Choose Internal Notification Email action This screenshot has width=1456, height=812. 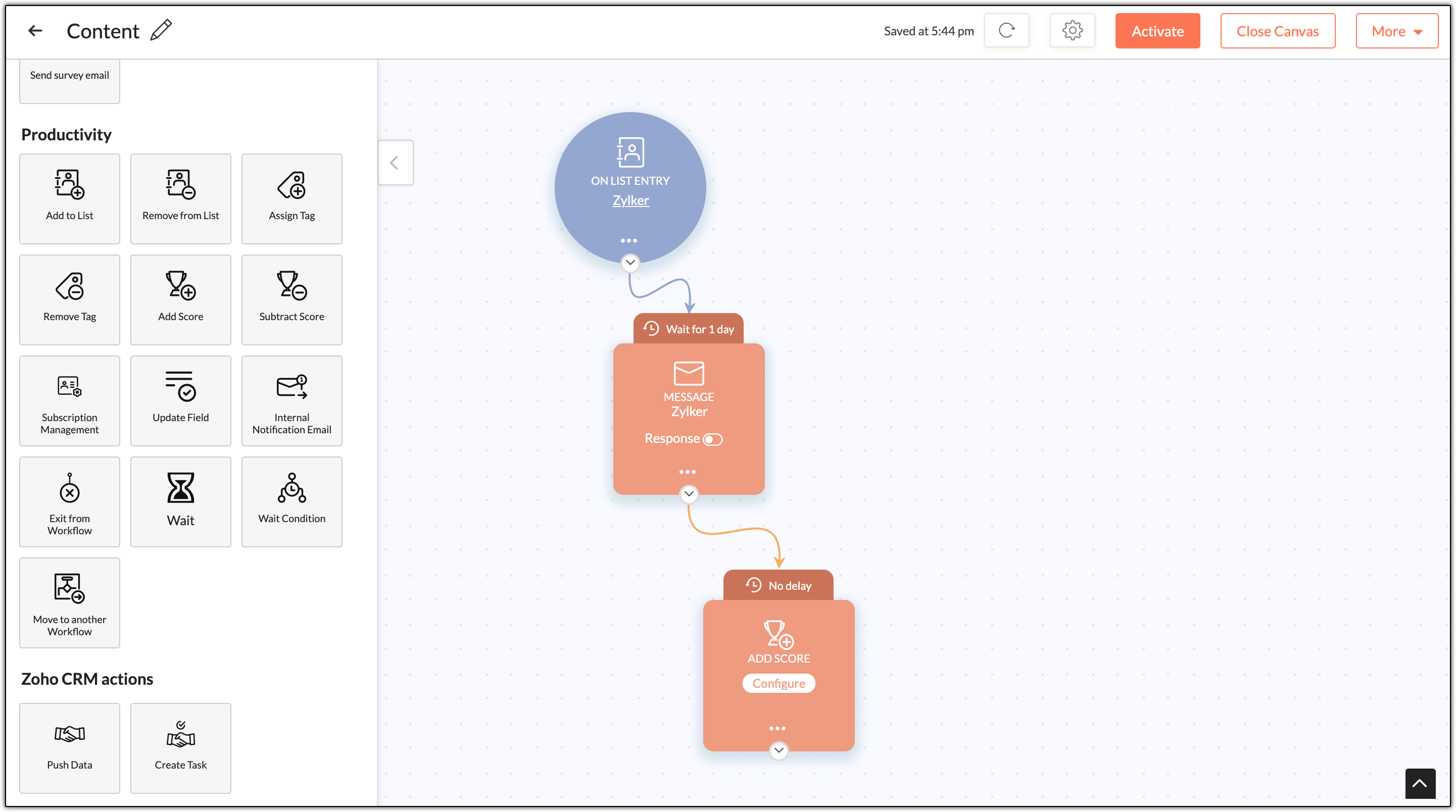(292, 401)
